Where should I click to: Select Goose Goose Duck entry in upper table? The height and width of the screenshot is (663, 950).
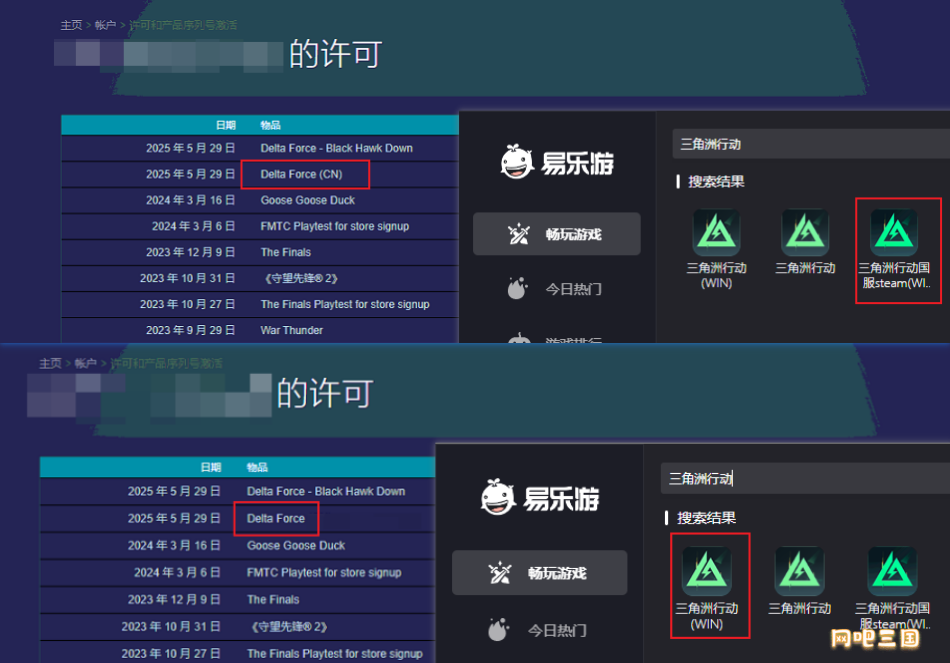[x=308, y=200]
